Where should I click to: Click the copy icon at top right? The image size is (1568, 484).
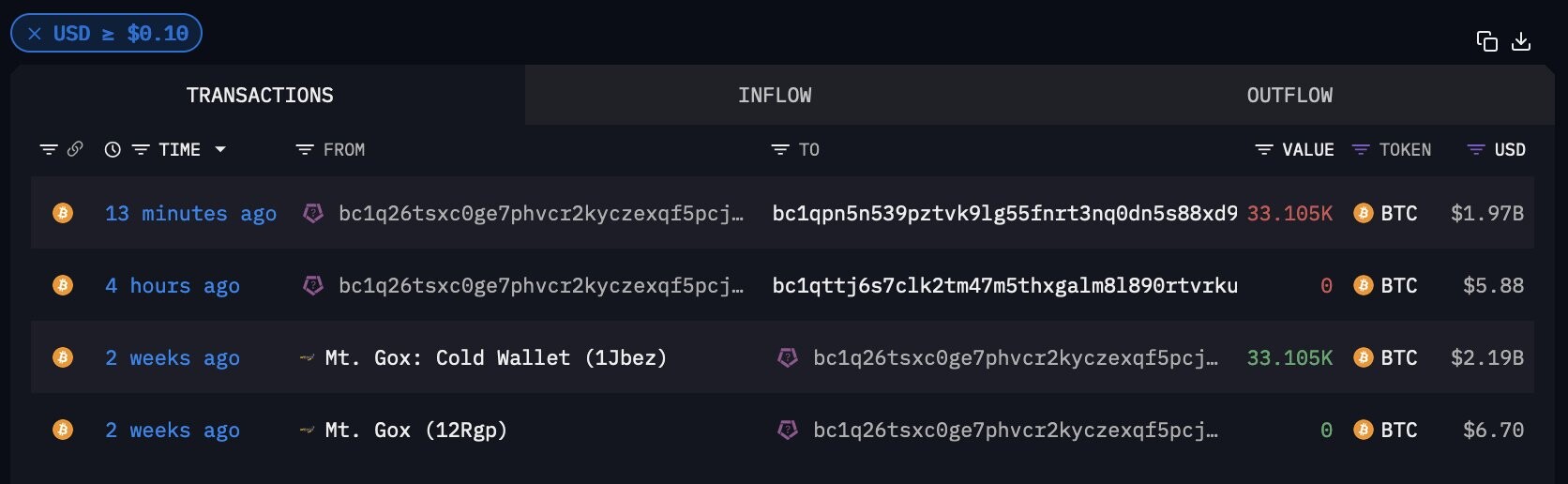click(x=1486, y=41)
